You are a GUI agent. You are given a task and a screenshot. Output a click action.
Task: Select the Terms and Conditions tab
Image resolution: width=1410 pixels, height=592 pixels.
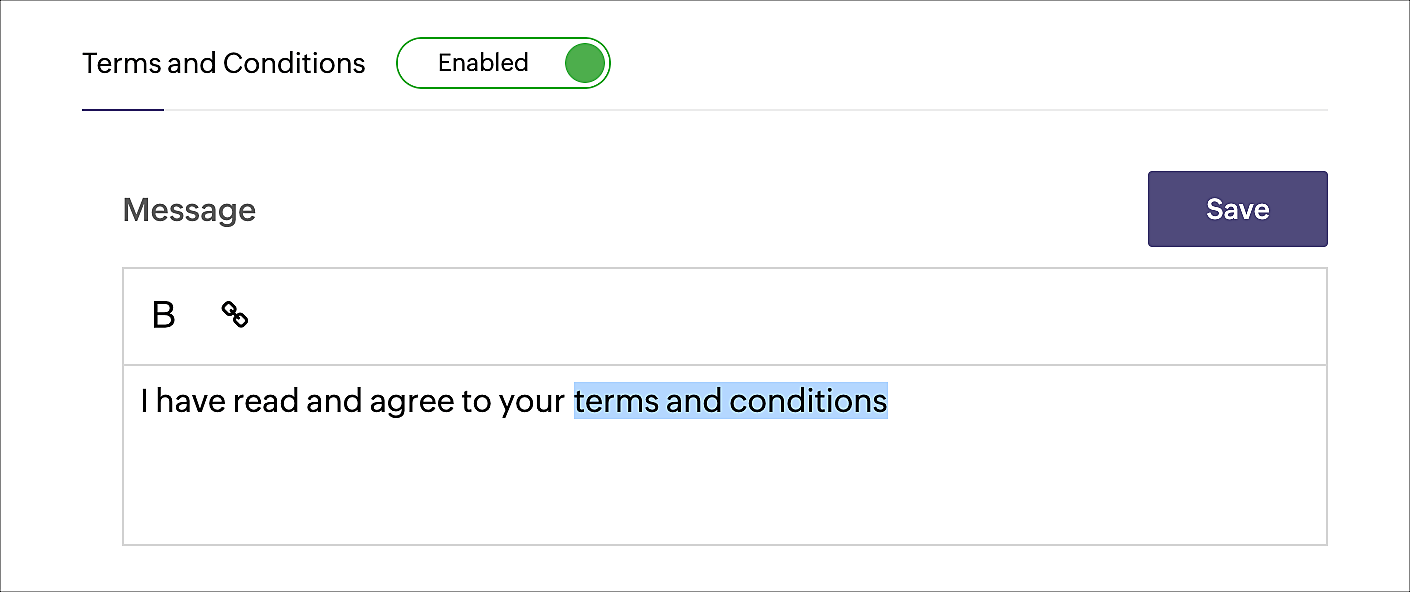223,63
